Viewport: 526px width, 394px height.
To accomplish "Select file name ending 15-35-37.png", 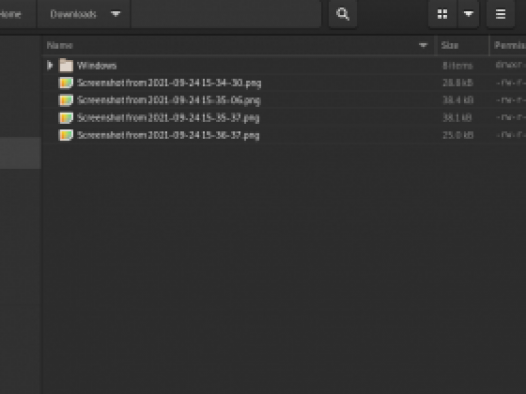I will [x=168, y=118].
